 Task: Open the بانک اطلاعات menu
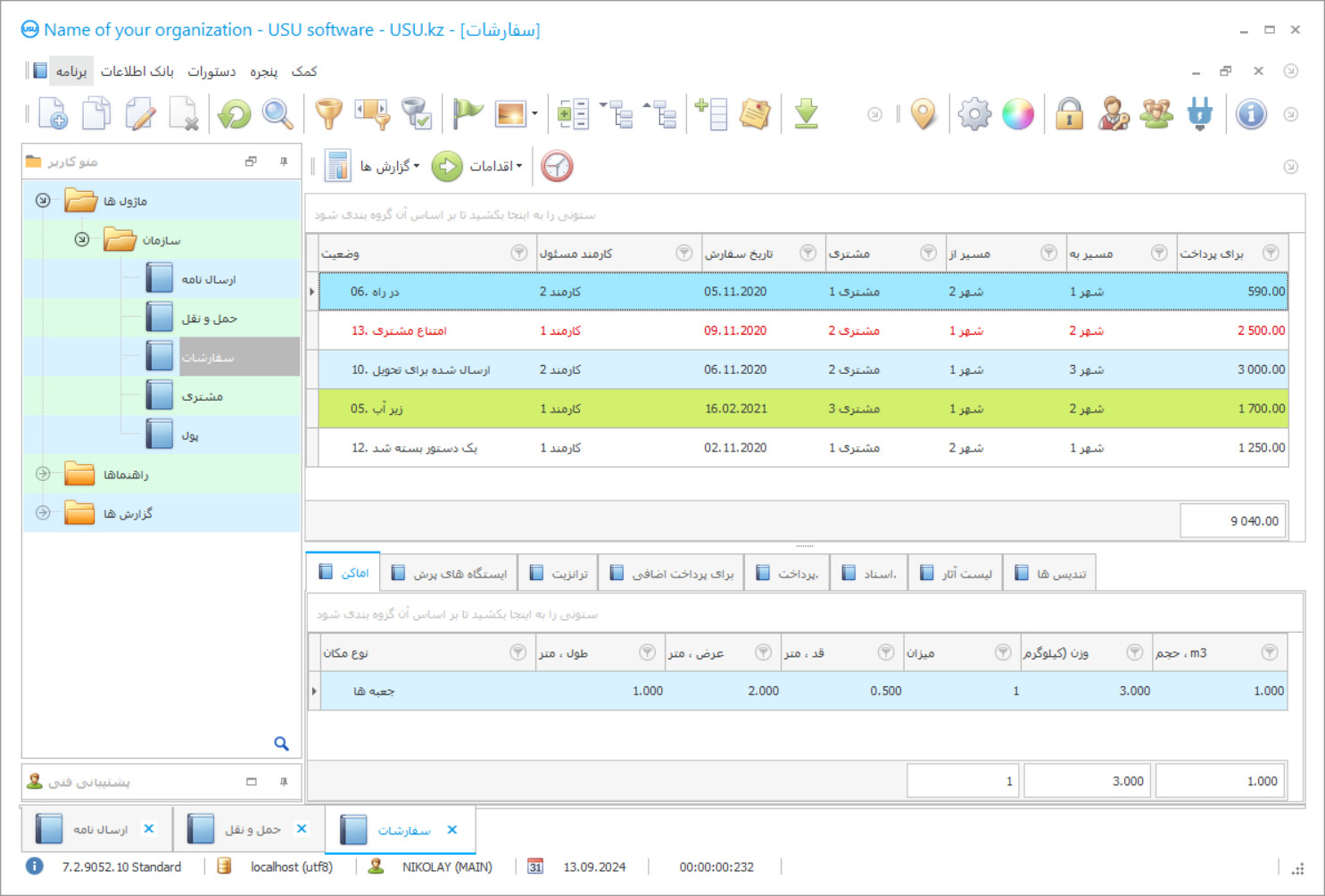pos(137,71)
